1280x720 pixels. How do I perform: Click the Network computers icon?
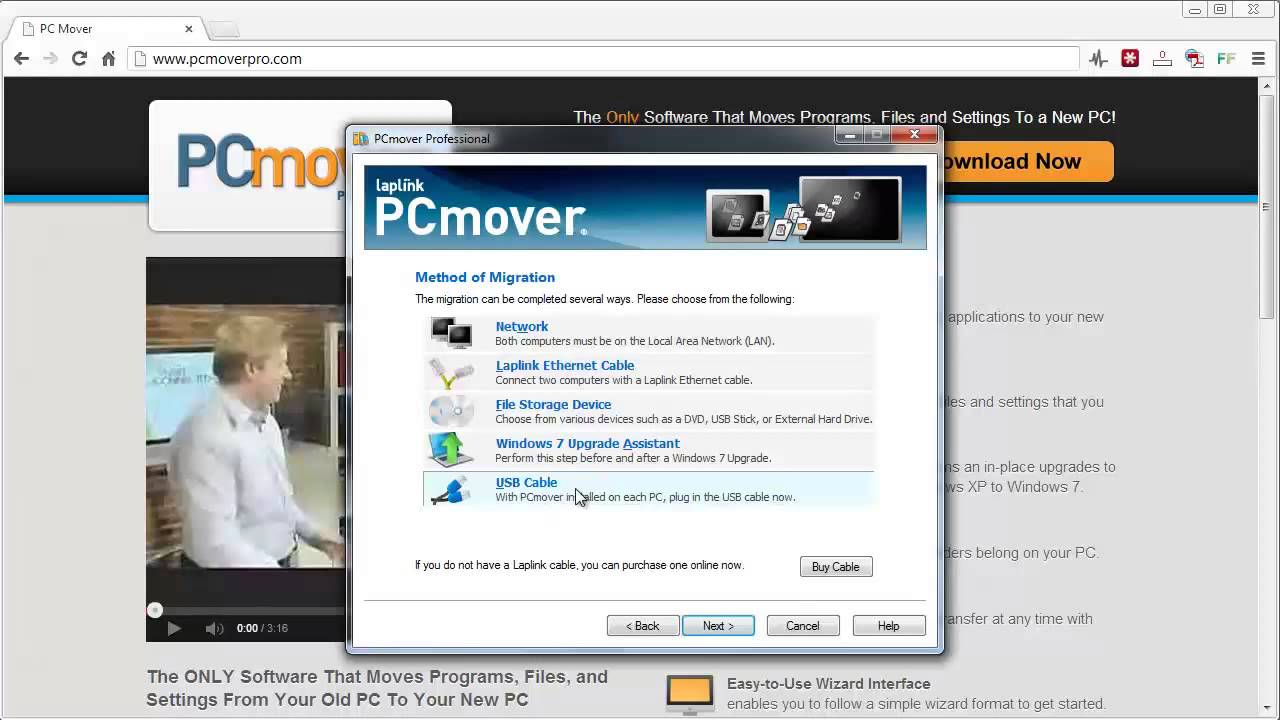click(x=451, y=332)
